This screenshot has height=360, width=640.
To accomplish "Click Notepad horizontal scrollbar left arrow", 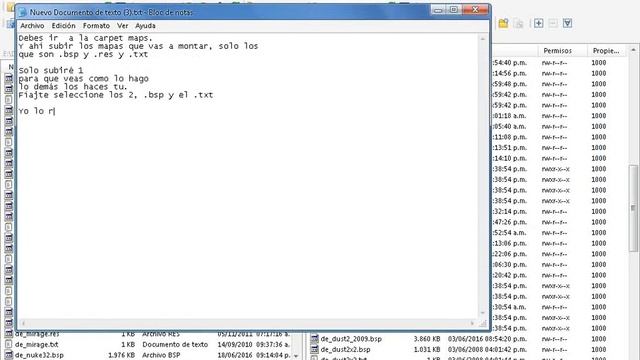I will click(x=23, y=323).
